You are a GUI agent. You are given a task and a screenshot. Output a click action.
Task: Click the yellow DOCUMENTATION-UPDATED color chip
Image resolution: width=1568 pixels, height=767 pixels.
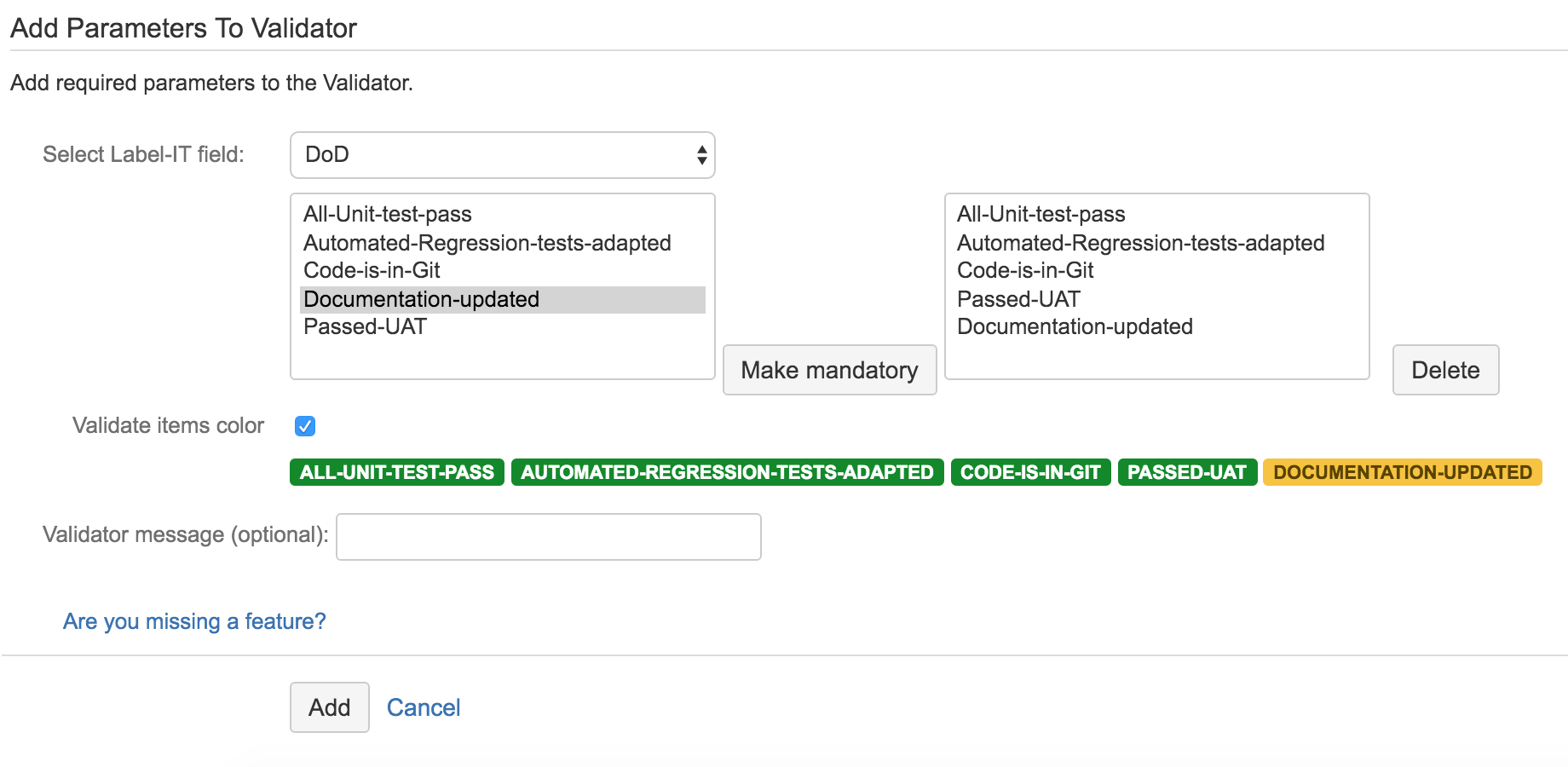[x=1402, y=471]
